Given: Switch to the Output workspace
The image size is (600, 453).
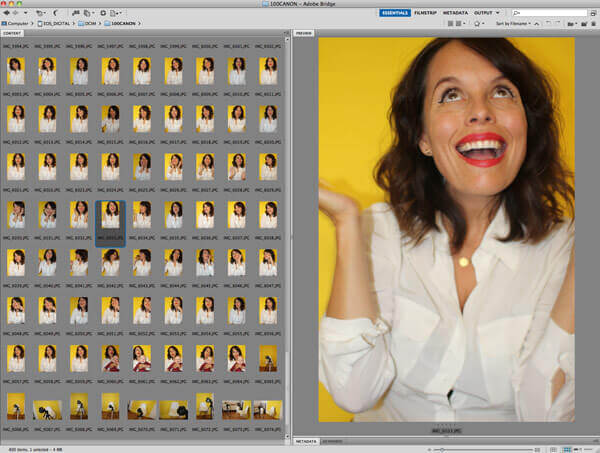Looking at the screenshot, I should click(x=483, y=13).
